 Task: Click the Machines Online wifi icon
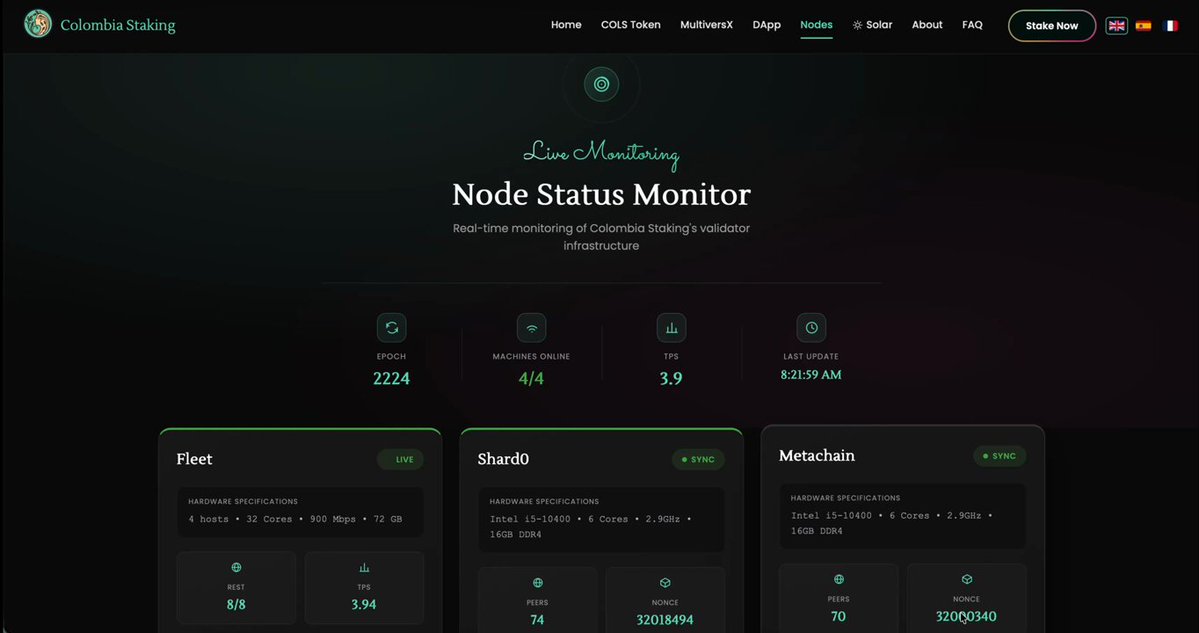coord(531,328)
